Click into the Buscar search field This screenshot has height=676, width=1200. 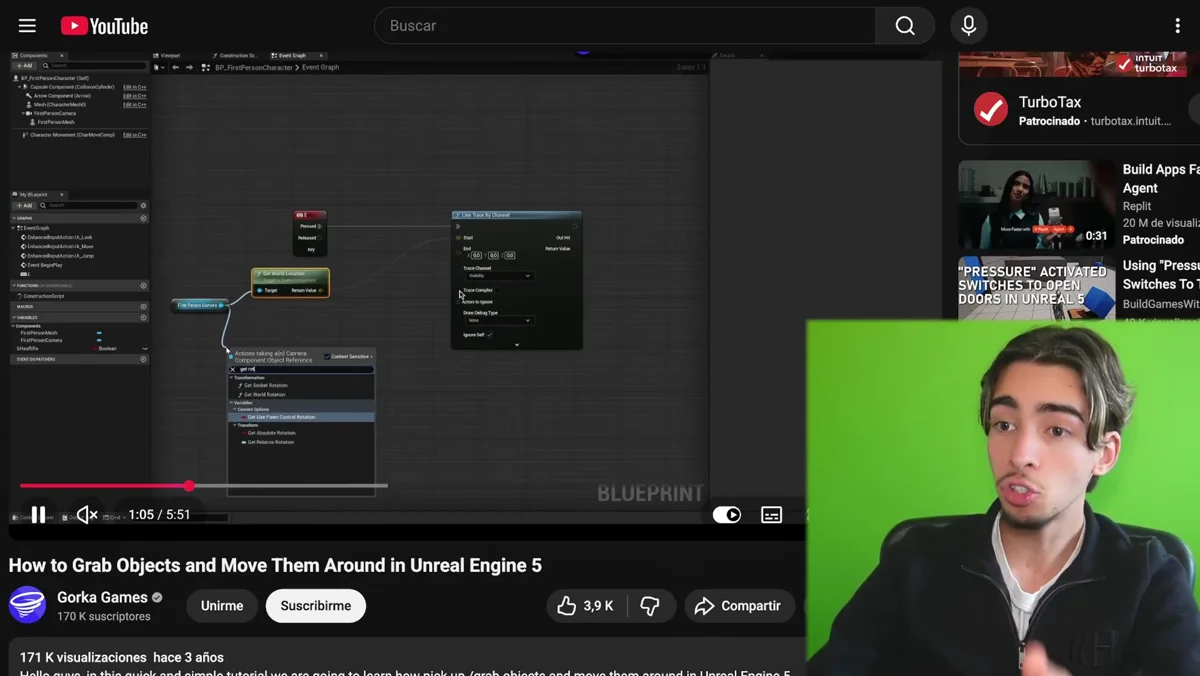[x=625, y=26]
